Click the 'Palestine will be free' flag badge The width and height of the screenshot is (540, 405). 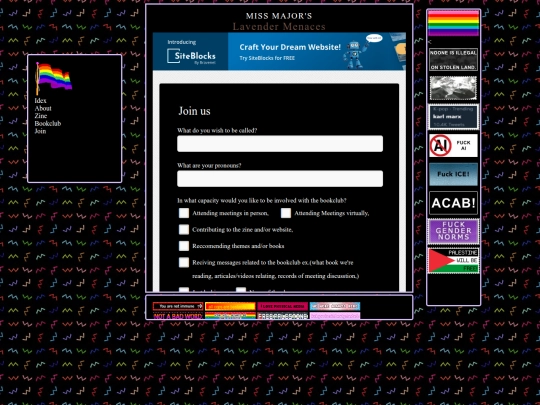click(x=453, y=260)
